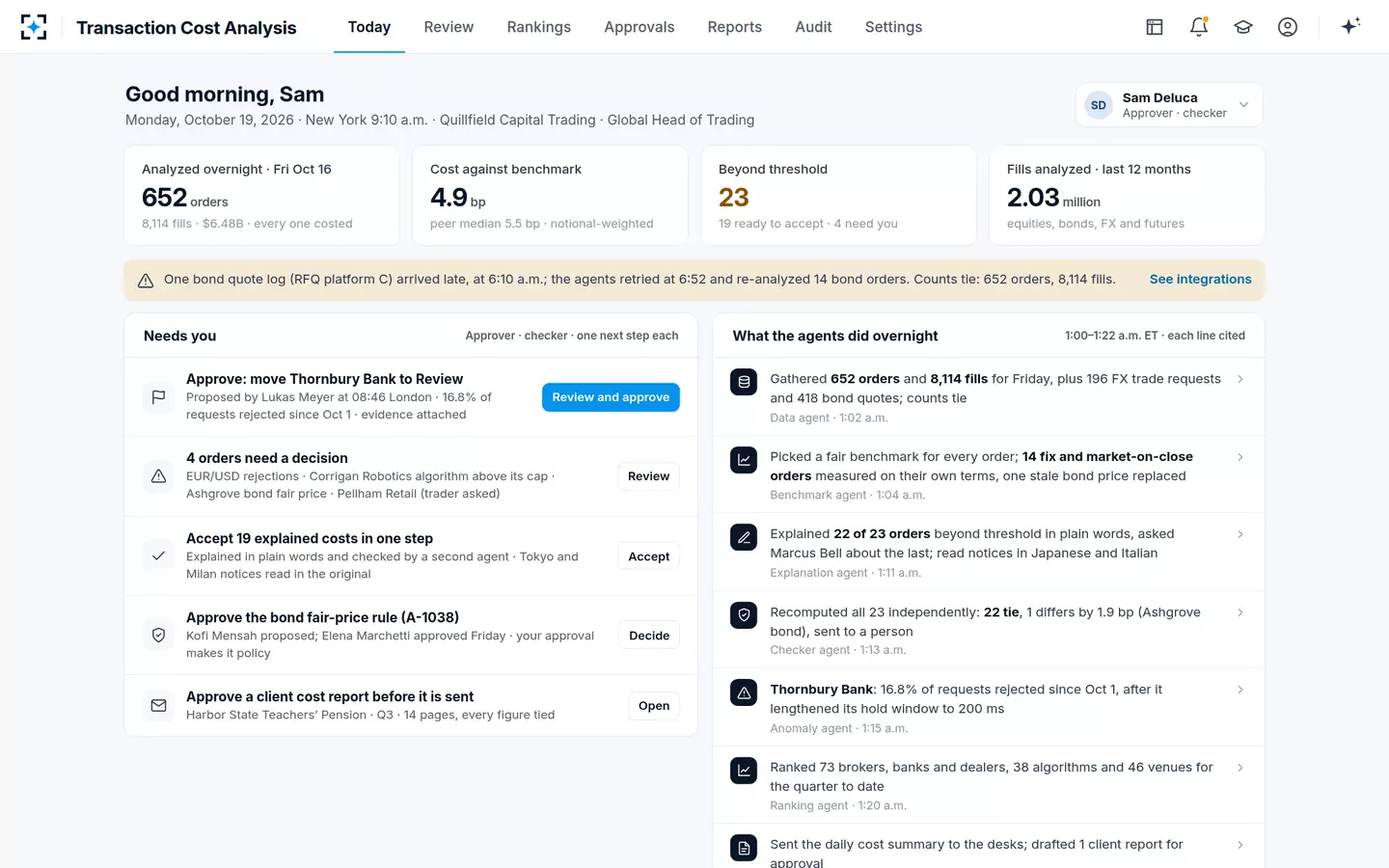
Task: Open the Sam Deluca role dropdown
Action: pyautogui.click(x=1169, y=105)
